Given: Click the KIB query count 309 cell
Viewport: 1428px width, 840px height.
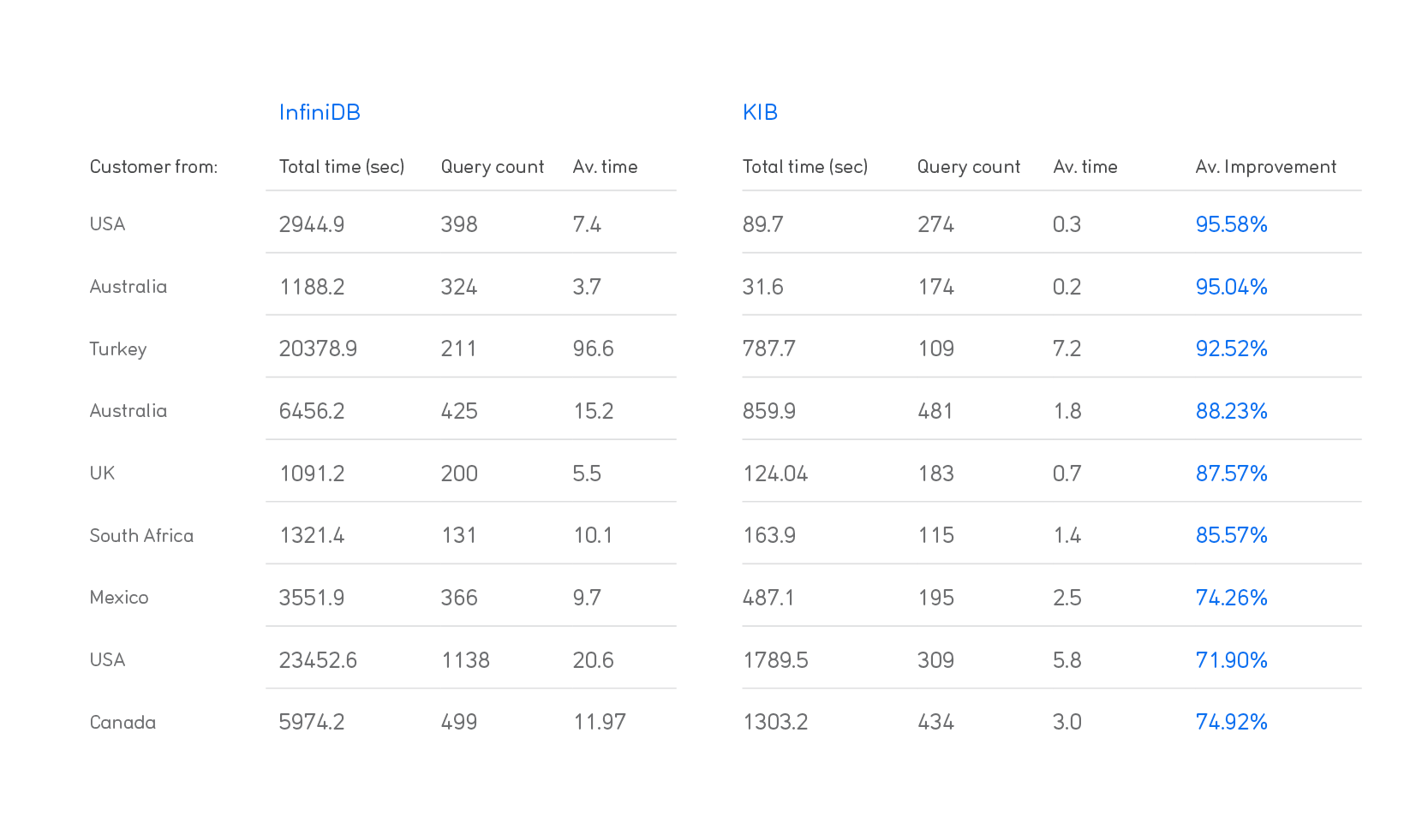Looking at the screenshot, I should point(935,660).
